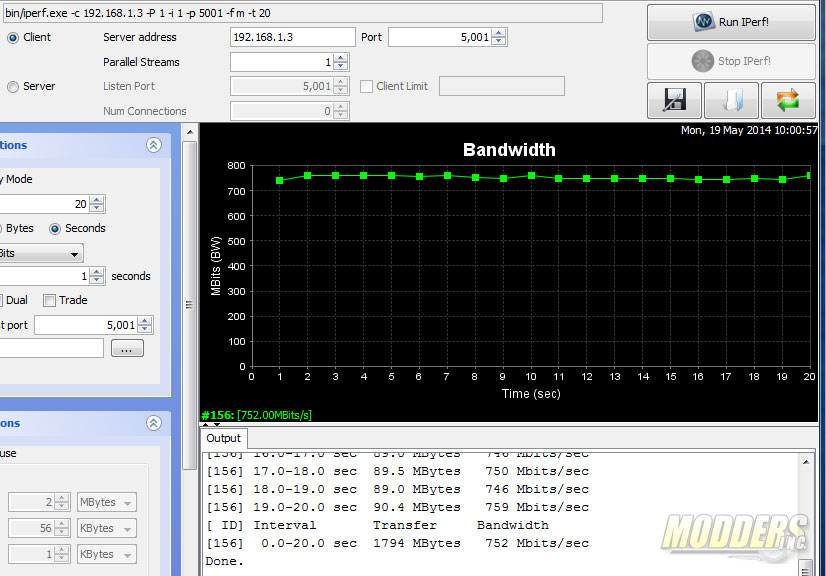Open the KBytes dropdown beside value 1
The image size is (826, 576).
[x=107, y=554]
